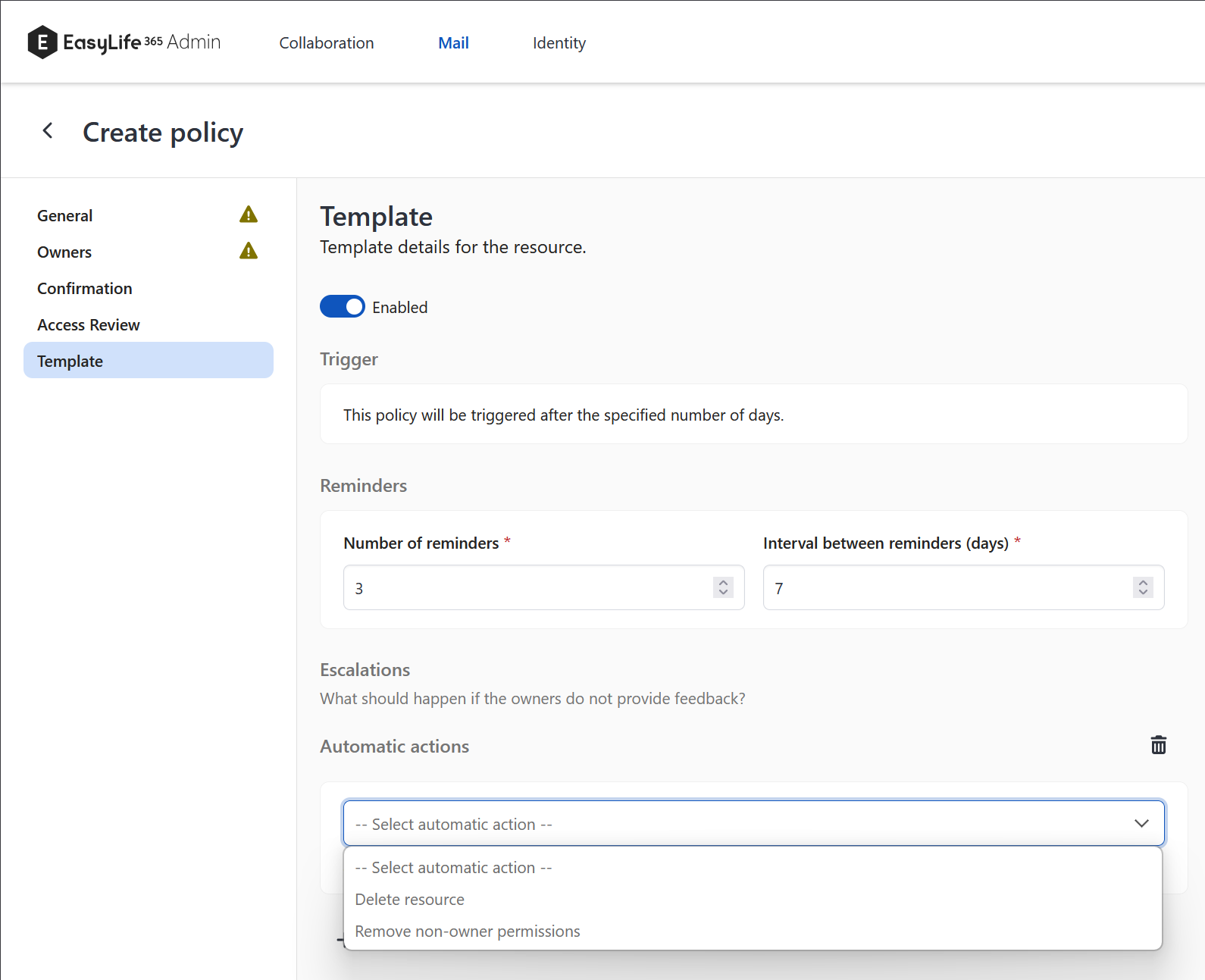Open the Mail navigation item
Viewport: 1205px width, 980px height.
click(x=453, y=43)
